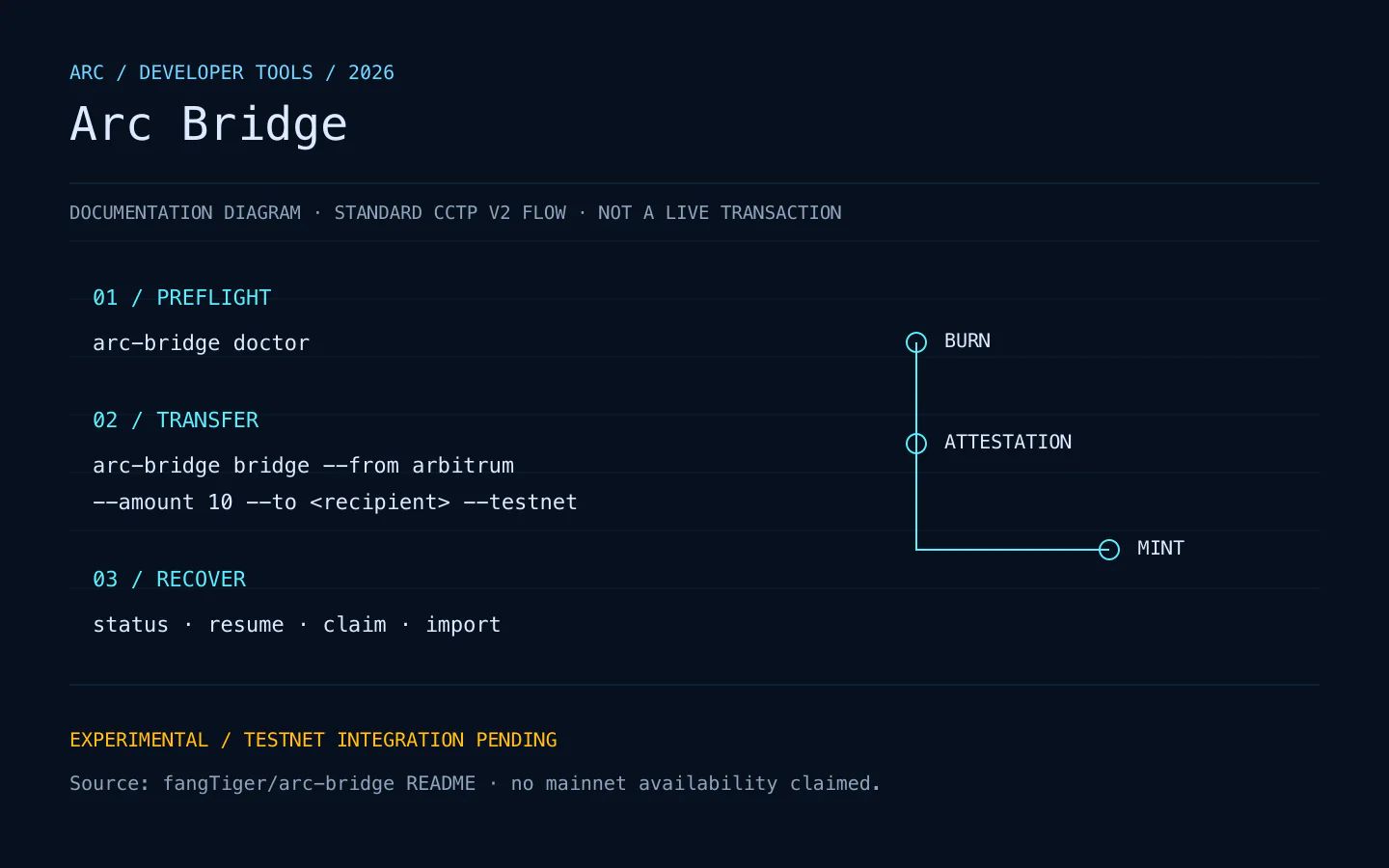Select the ATTESTATION label
Image resolution: width=1389 pixels, height=868 pixels.
pyautogui.click(x=1008, y=443)
